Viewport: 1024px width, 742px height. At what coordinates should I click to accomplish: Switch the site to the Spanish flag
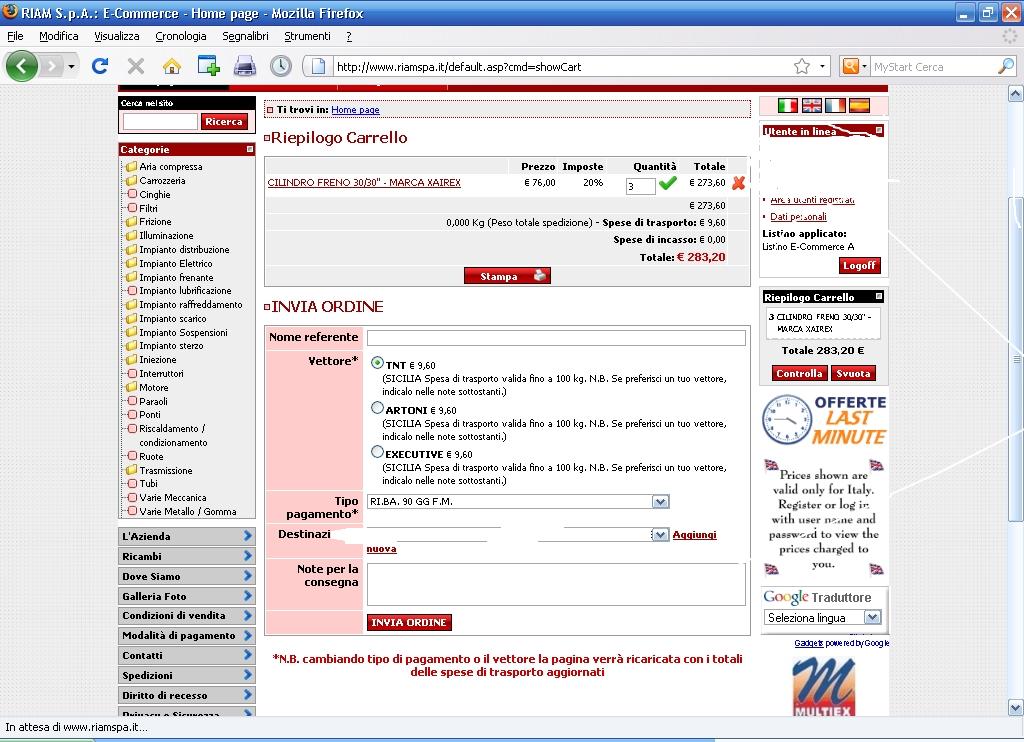click(x=859, y=105)
